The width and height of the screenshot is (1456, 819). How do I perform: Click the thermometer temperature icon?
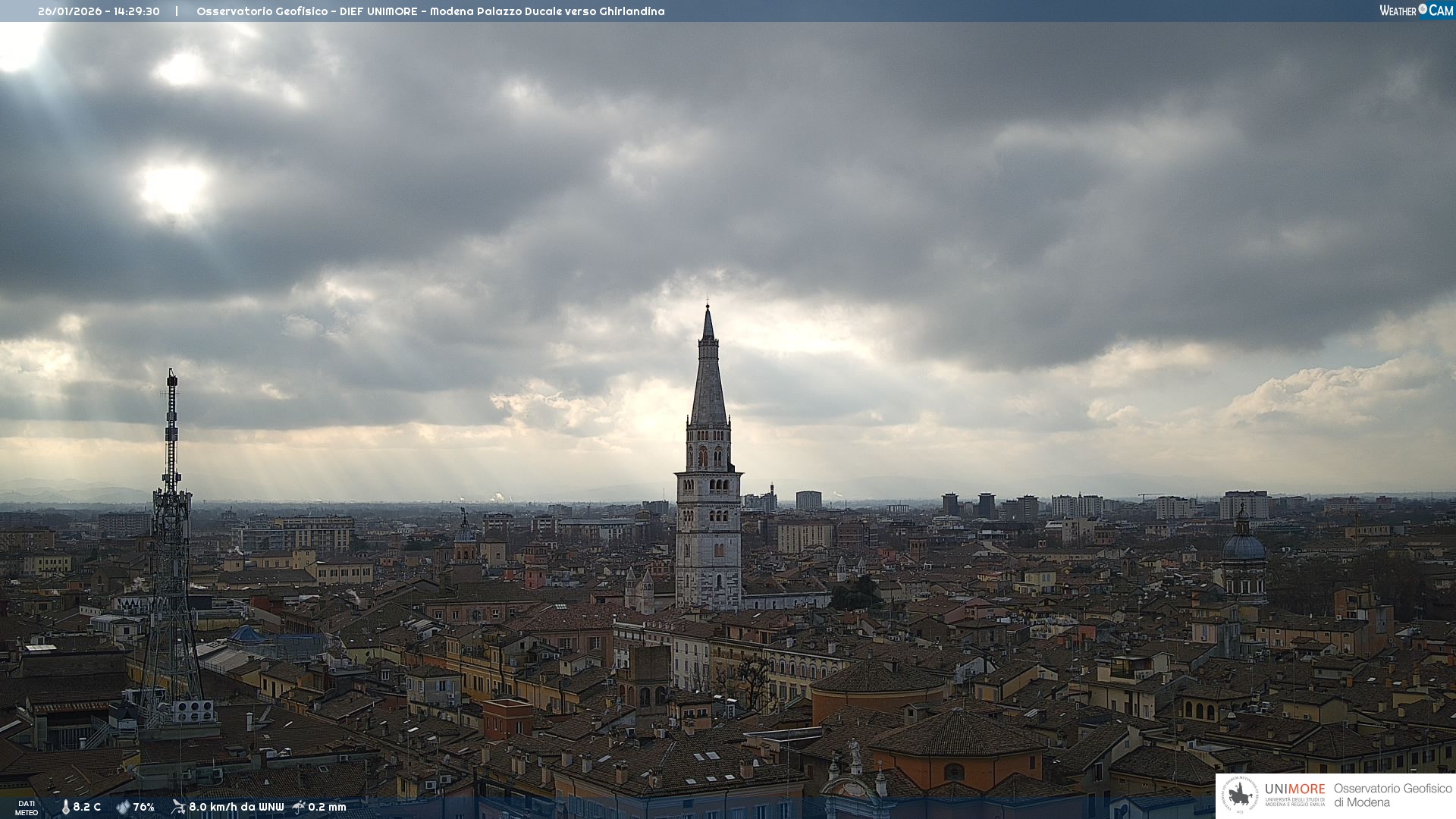[65, 808]
